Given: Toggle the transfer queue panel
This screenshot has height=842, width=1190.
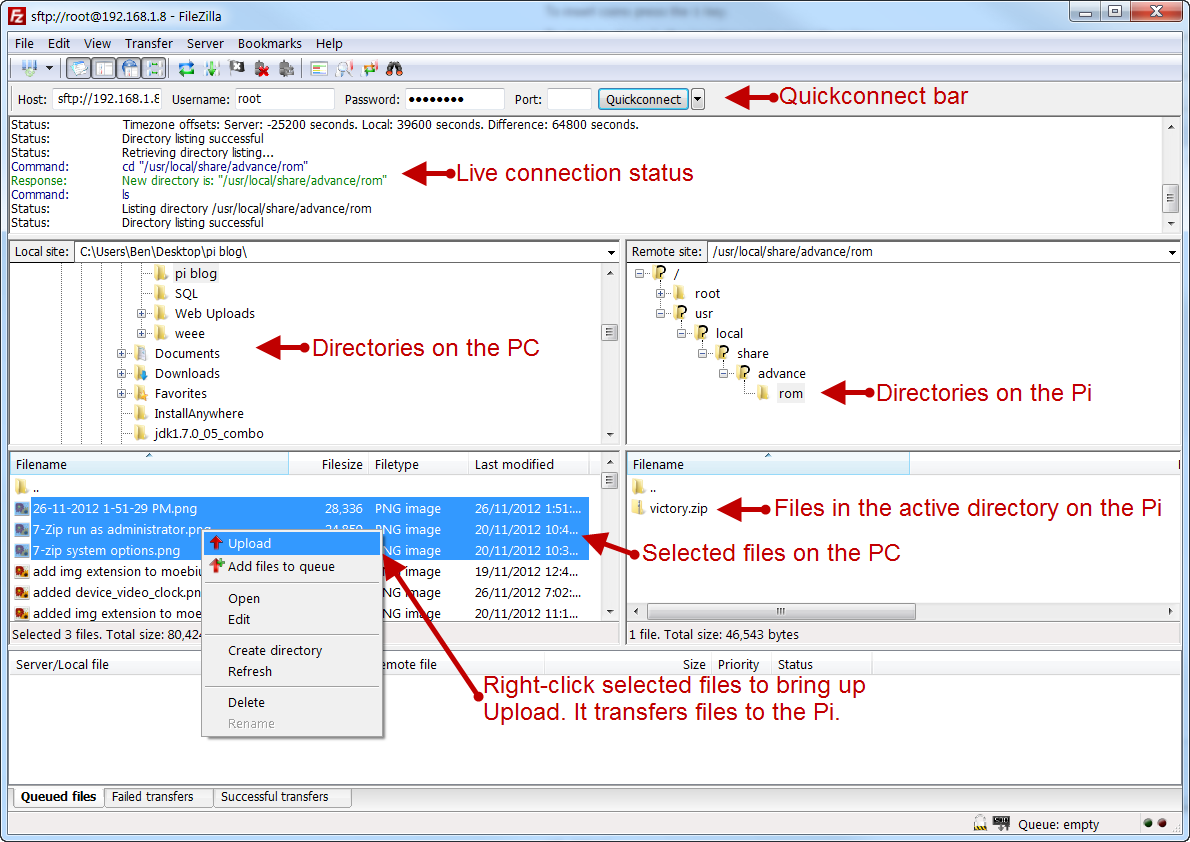Looking at the screenshot, I should pyautogui.click(x=154, y=68).
